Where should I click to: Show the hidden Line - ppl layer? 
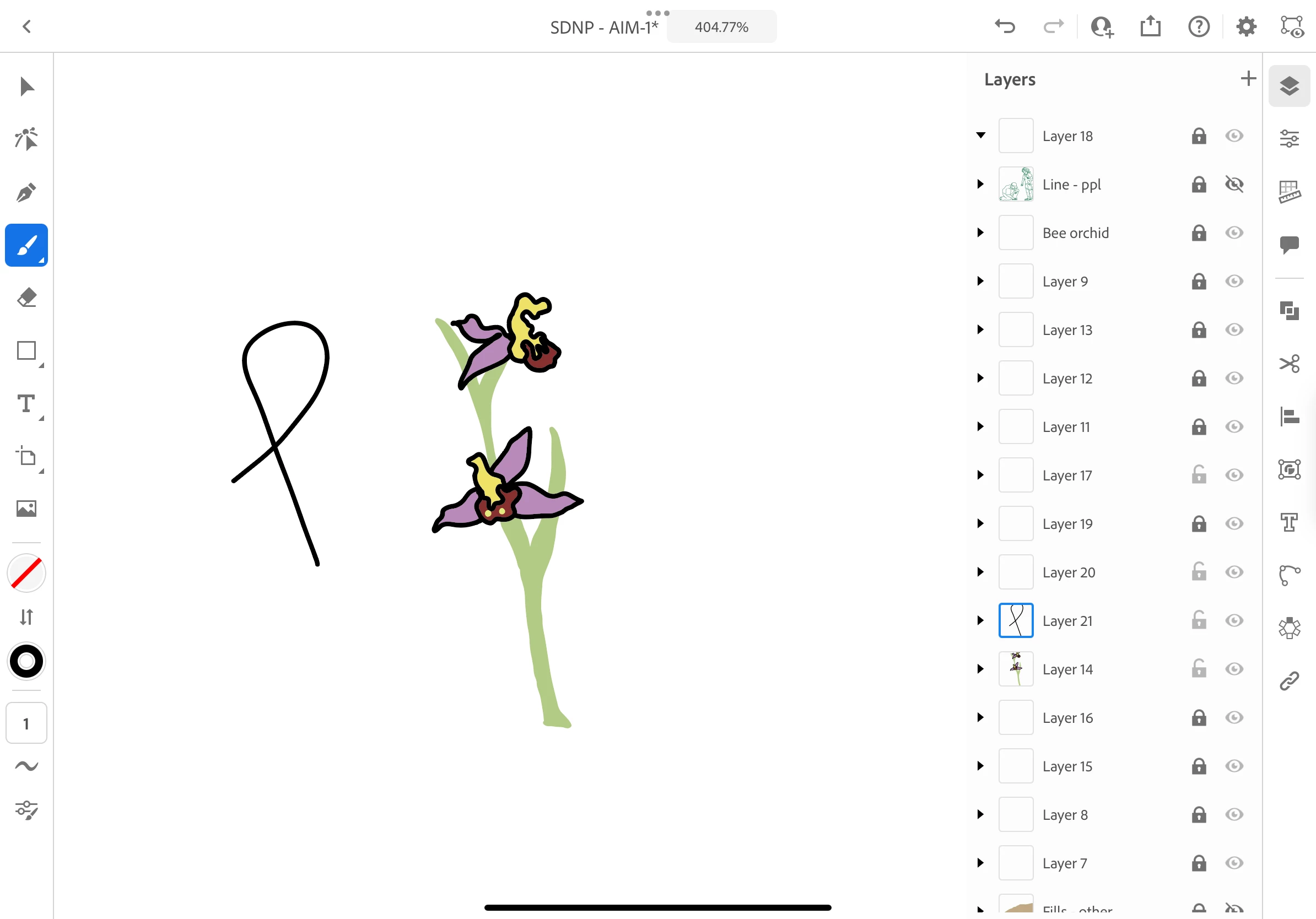1234,185
